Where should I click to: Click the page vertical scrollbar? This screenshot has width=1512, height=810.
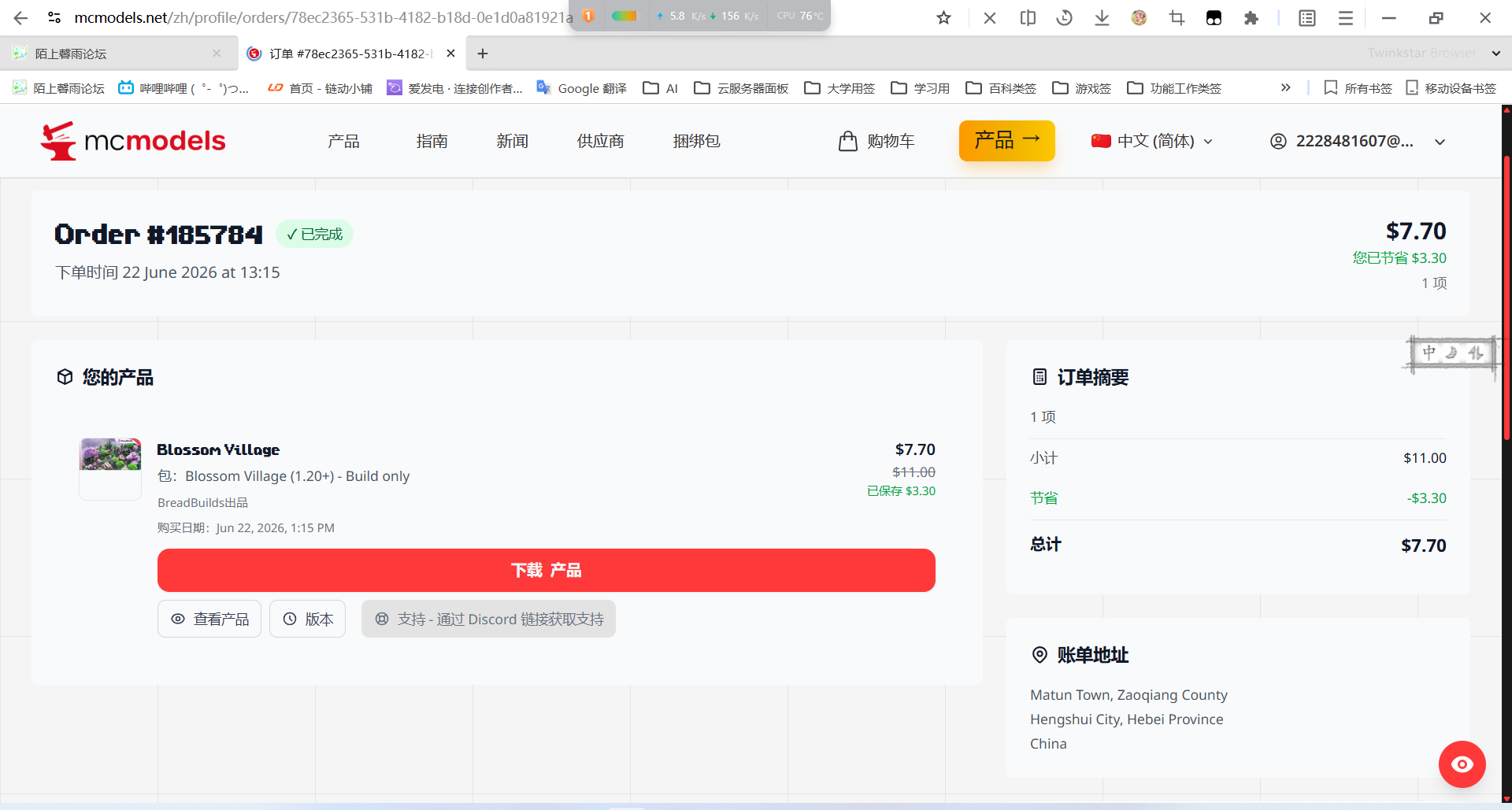pos(1506,299)
